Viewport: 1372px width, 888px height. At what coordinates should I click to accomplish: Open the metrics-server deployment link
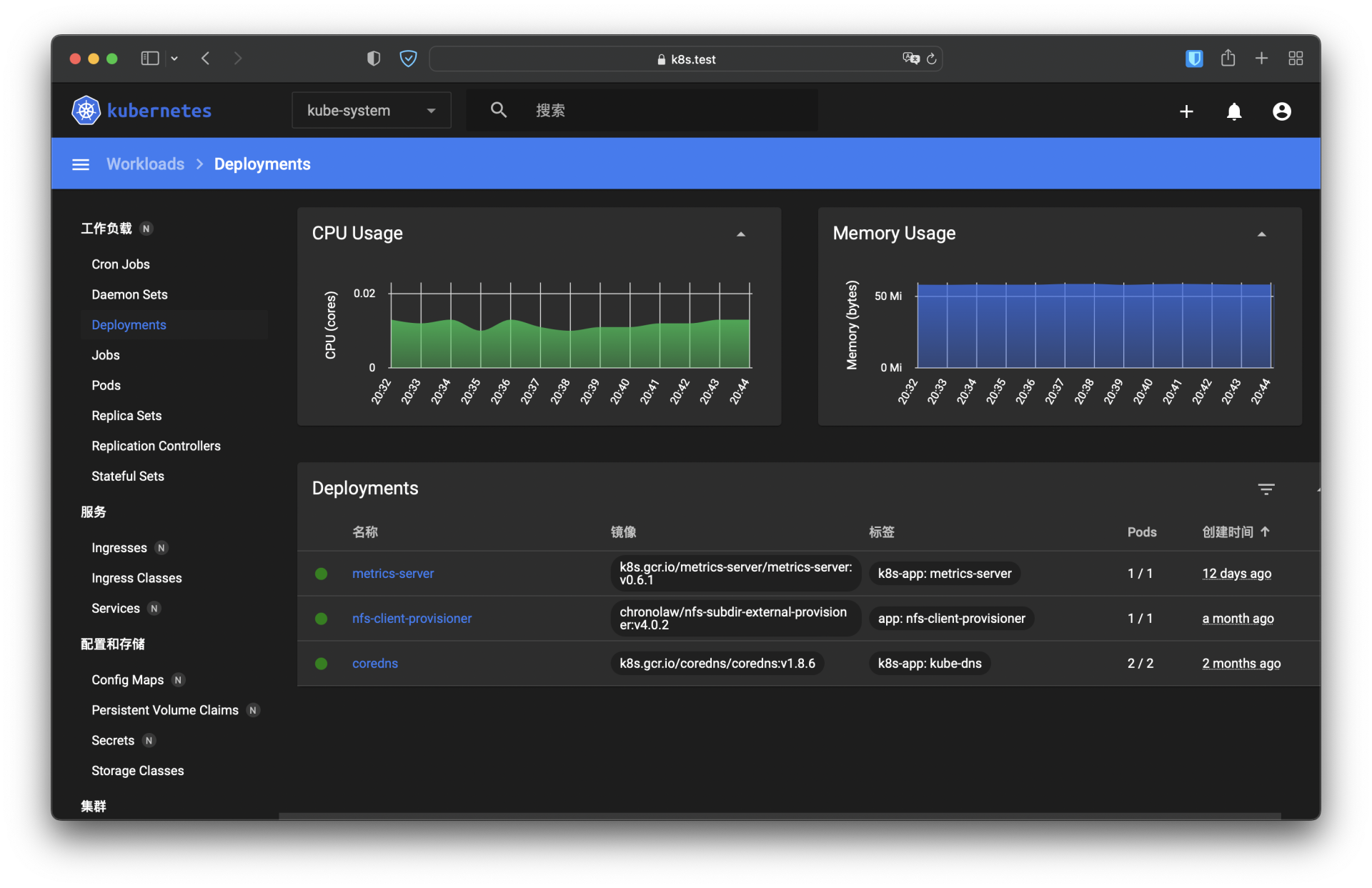(392, 574)
